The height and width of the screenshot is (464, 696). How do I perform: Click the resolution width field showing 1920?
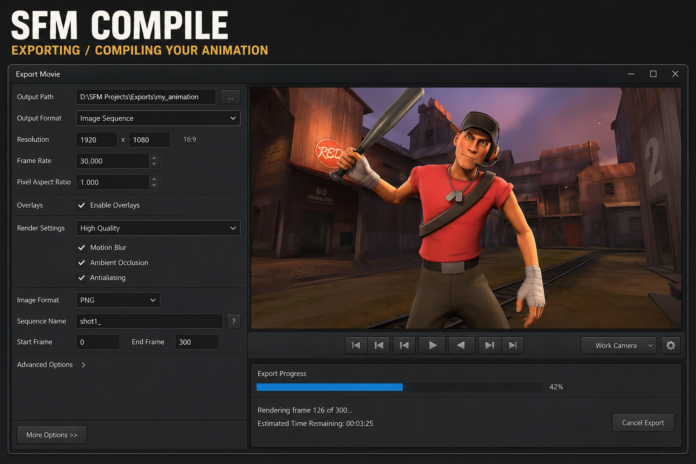(x=96, y=140)
